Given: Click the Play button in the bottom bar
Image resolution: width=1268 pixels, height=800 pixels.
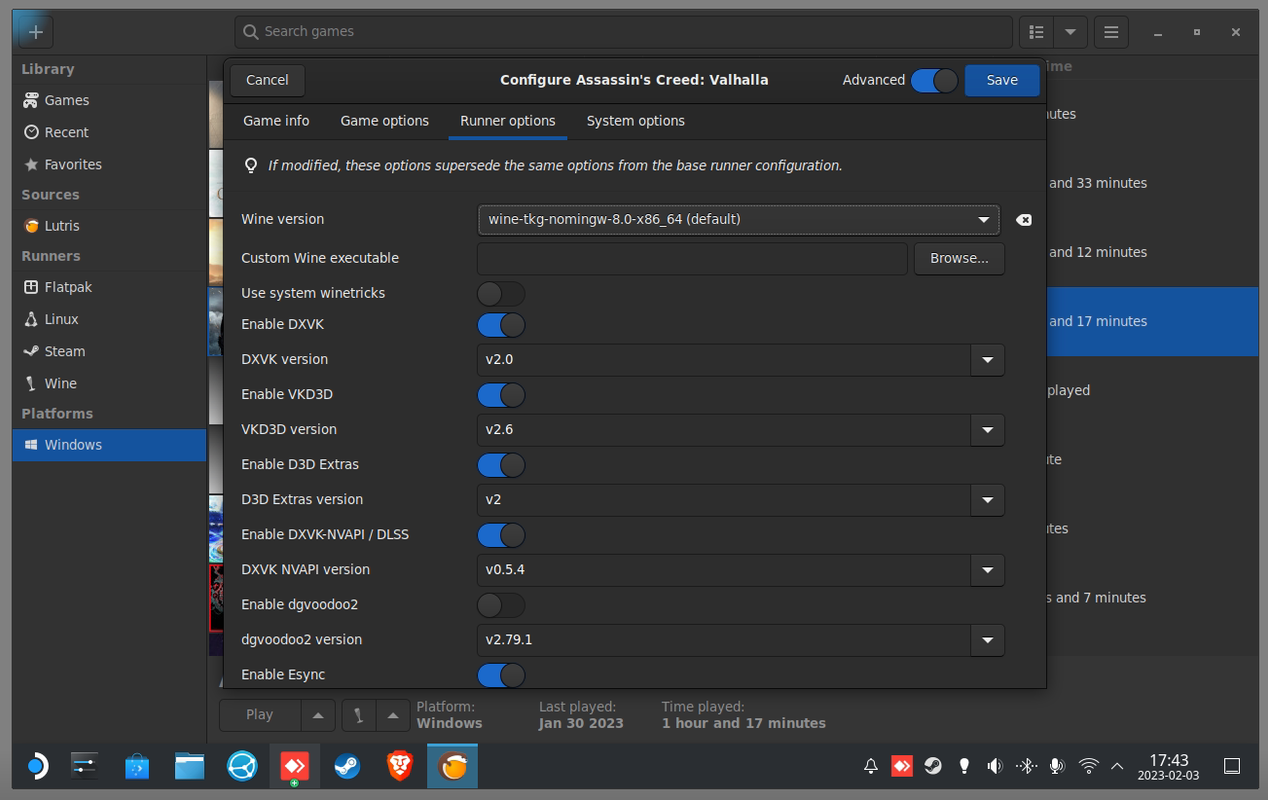Looking at the screenshot, I should (260, 715).
